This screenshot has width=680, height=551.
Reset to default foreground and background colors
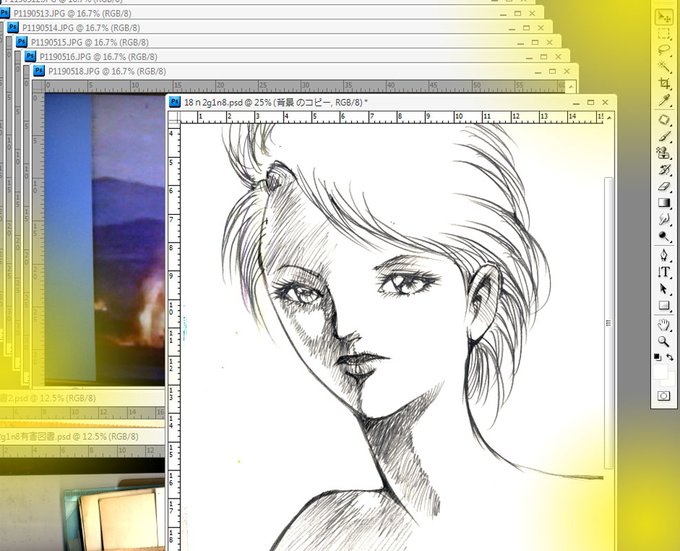tap(658, 357)
